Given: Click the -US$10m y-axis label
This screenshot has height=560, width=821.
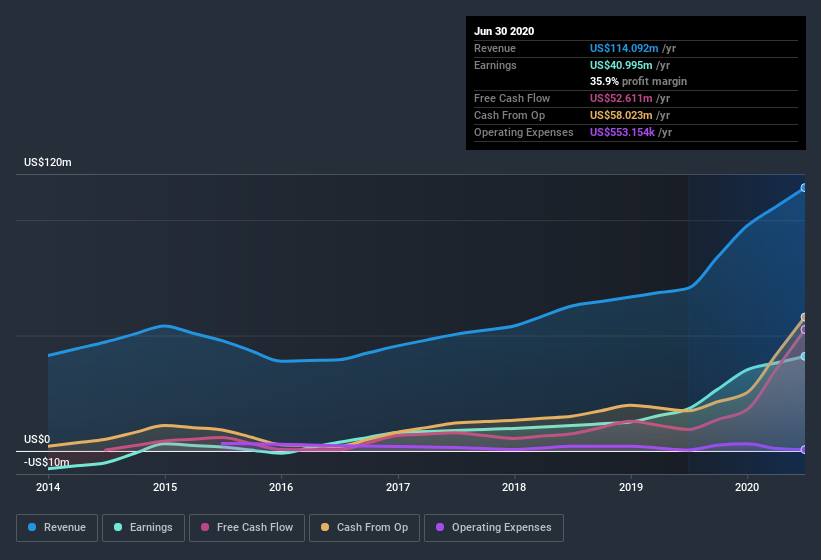Looking at the screenshot, I should (47, 462).
